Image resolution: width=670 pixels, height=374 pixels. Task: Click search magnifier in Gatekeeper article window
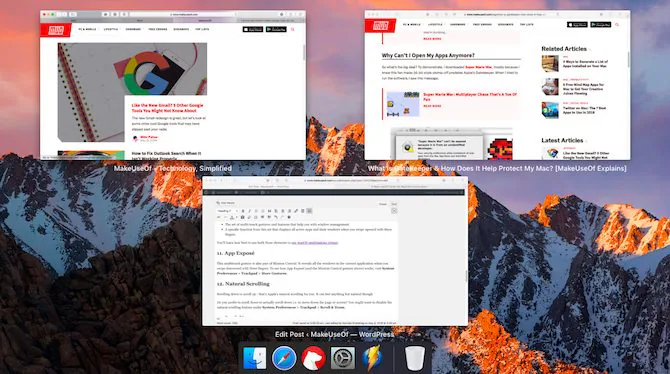pyautogui.click(x=617, y=25)
